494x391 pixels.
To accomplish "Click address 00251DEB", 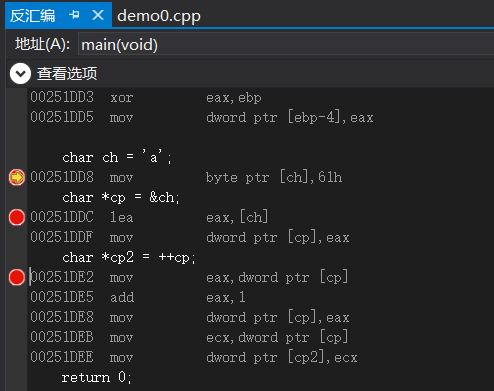I will pyautogui.click(x=62, y=337).
